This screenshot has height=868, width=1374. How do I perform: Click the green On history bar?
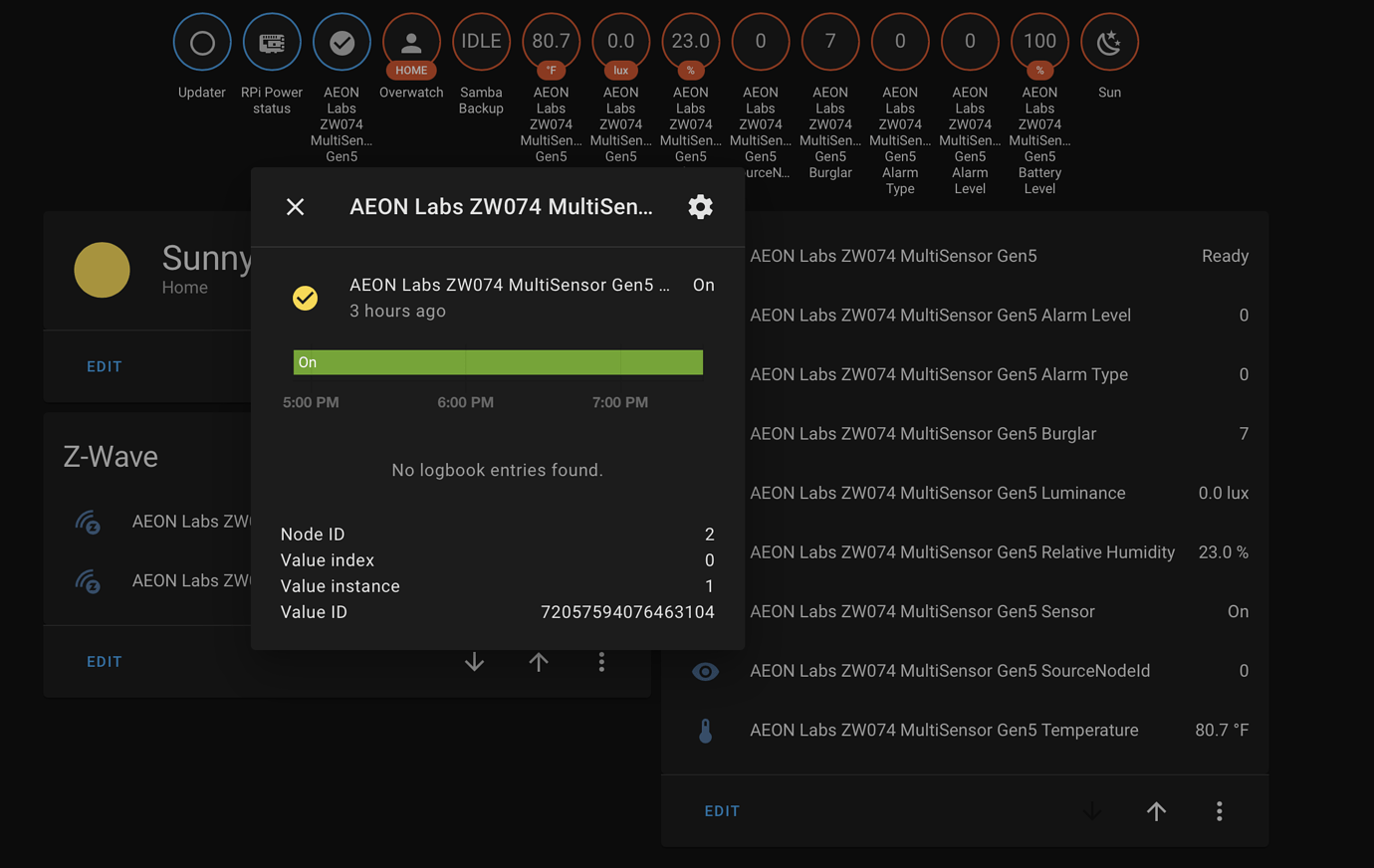[498, 362]
